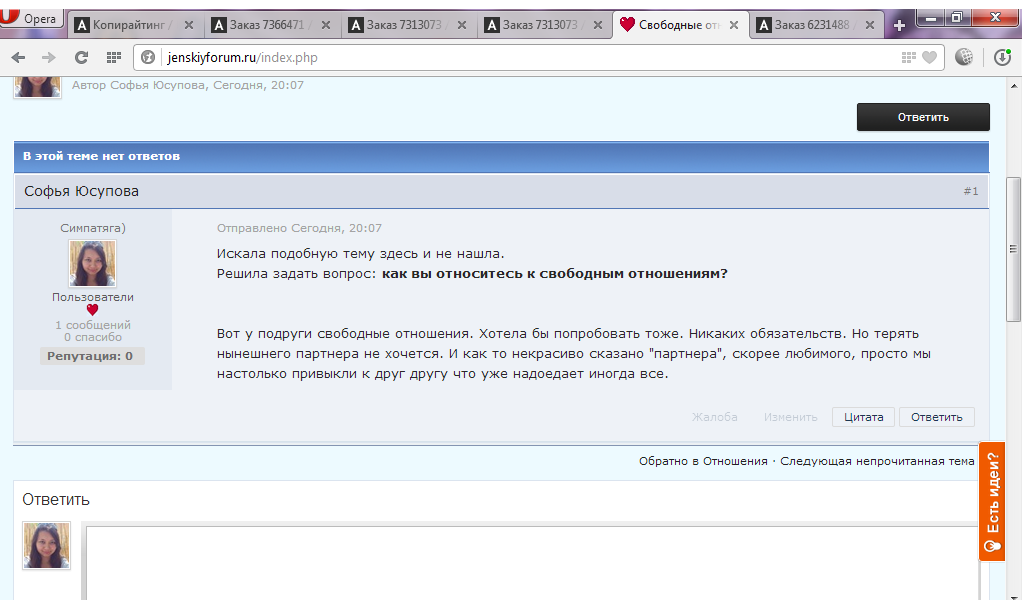Show site info globe badge
The width and height of the screenshot is (1024, 600).
(x=148, y=57)
